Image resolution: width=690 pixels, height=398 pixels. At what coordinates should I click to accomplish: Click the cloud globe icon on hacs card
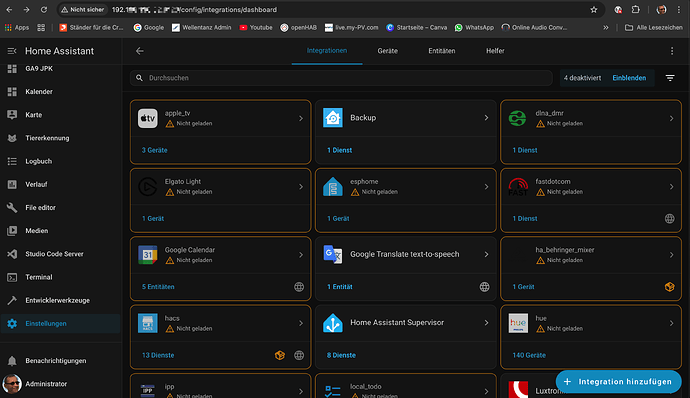(x=299, y=355)
